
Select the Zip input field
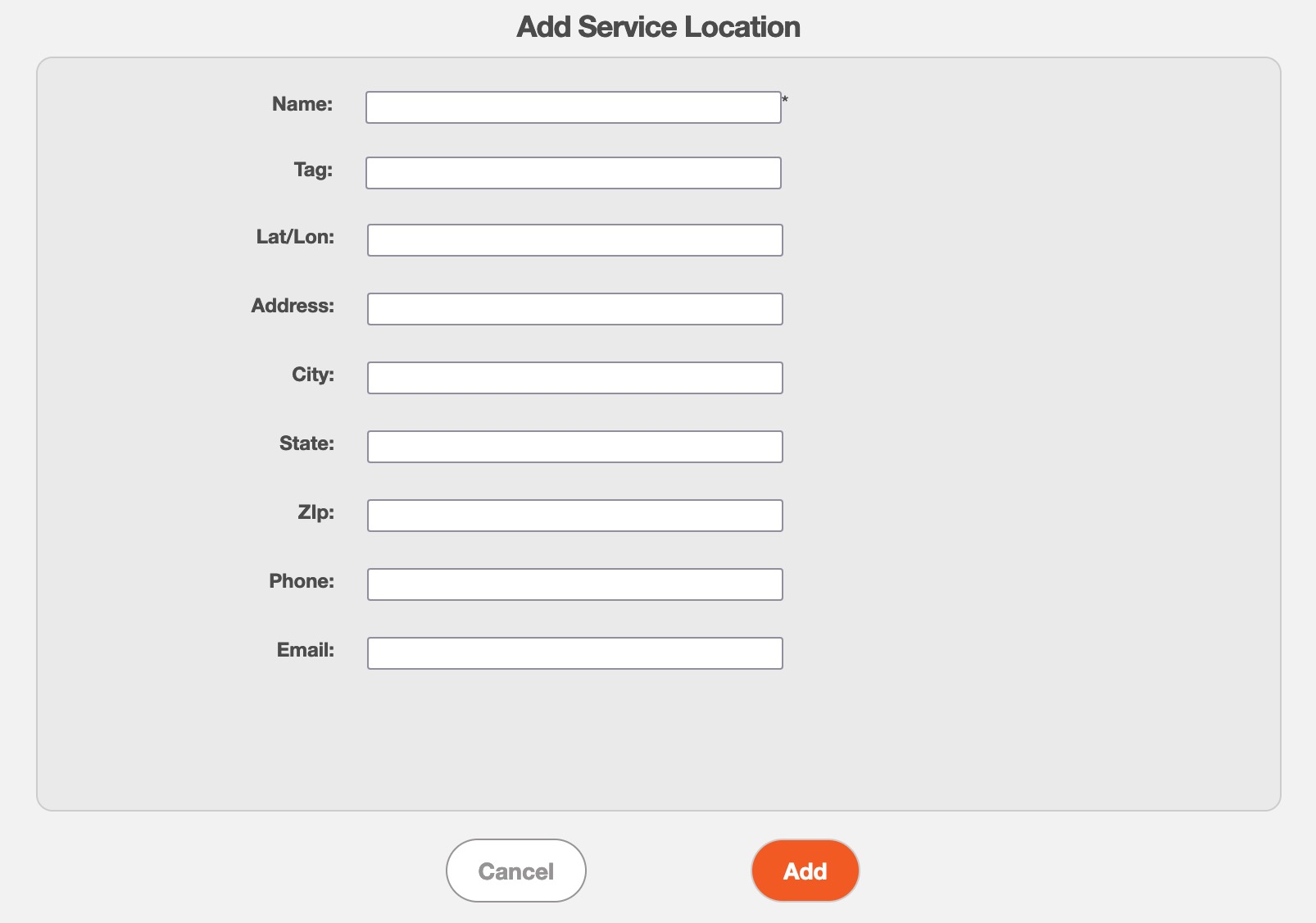(x=575, y=516)
